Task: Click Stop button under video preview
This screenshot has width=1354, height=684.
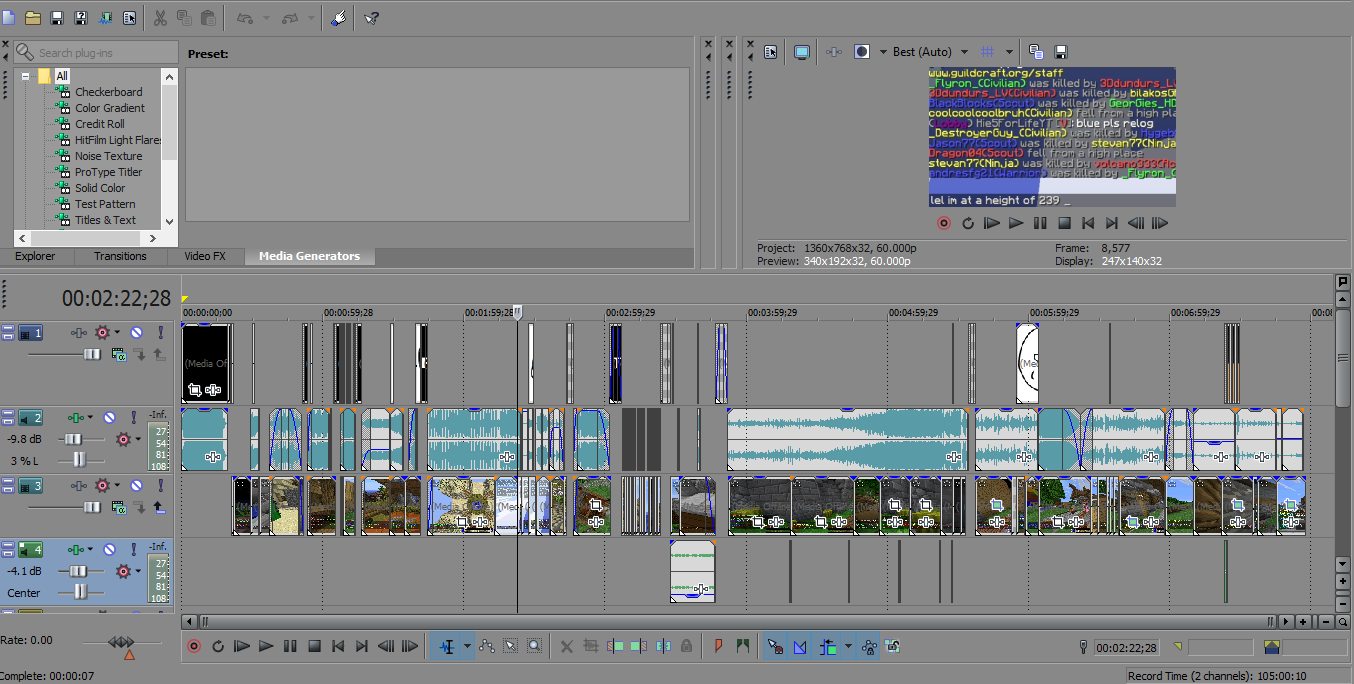Action: pyautogui.click(x=1064, y=223)
